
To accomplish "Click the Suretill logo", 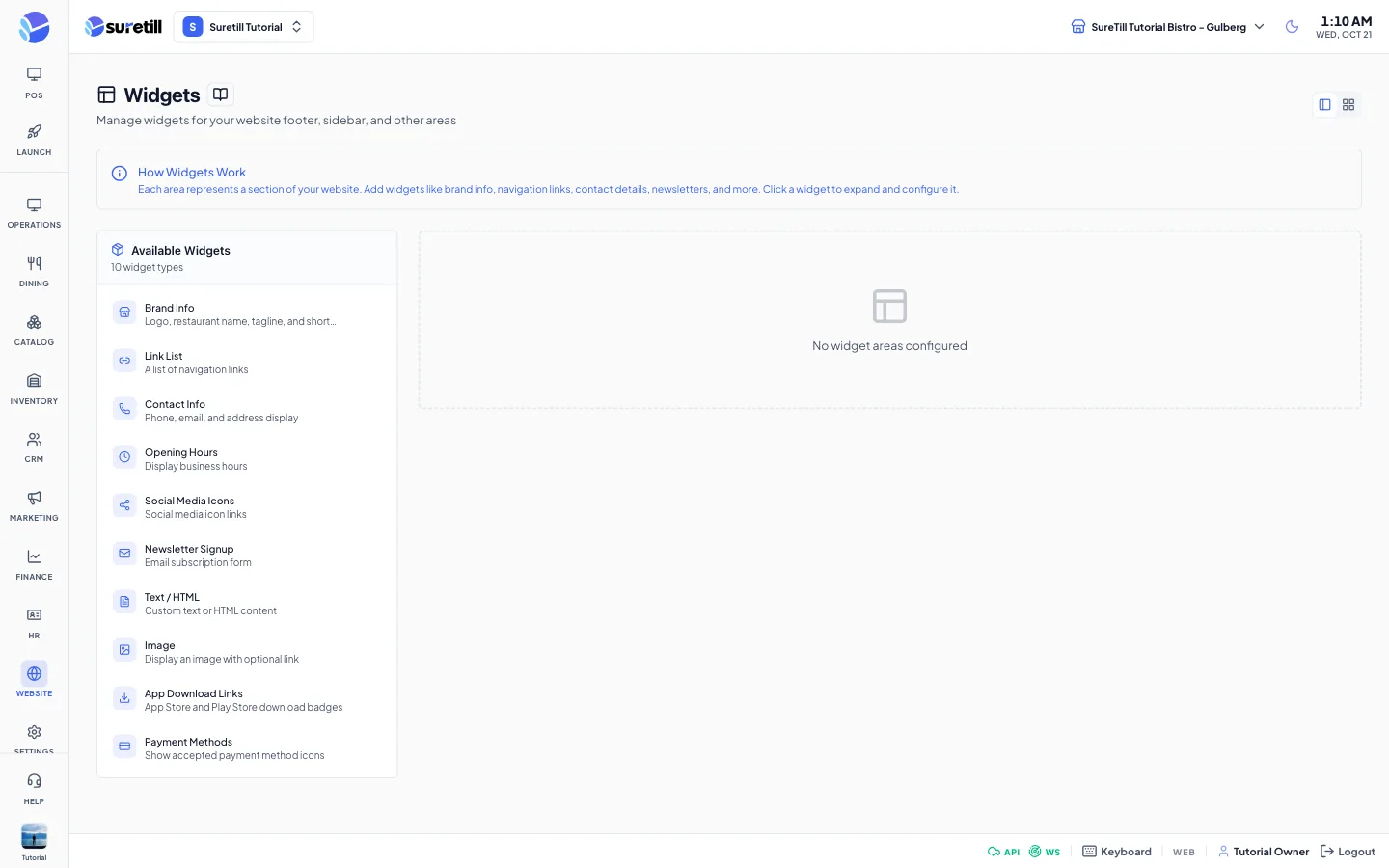I will [x=123, y=27].
